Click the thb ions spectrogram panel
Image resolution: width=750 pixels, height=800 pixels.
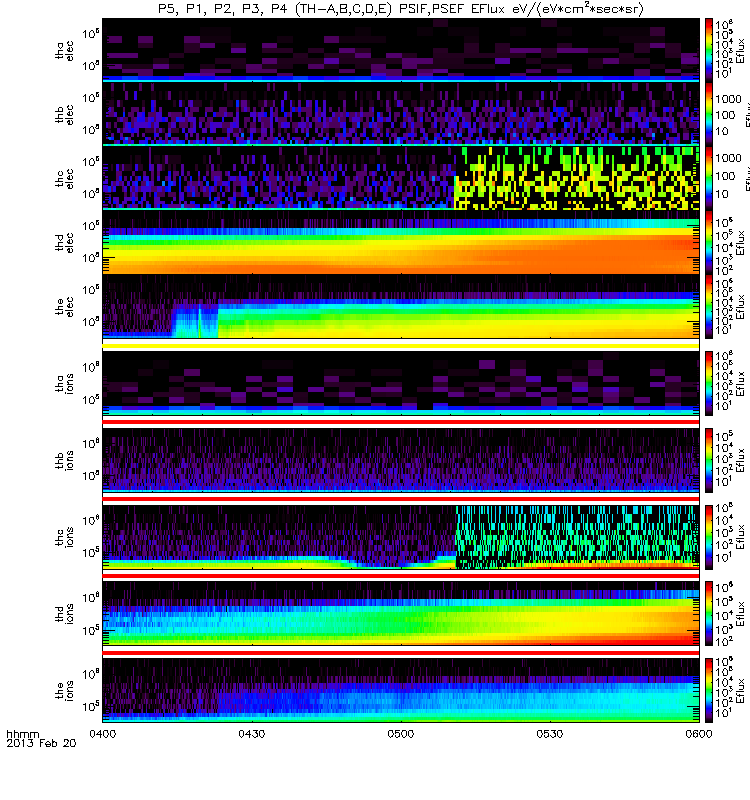coord(401,460)
